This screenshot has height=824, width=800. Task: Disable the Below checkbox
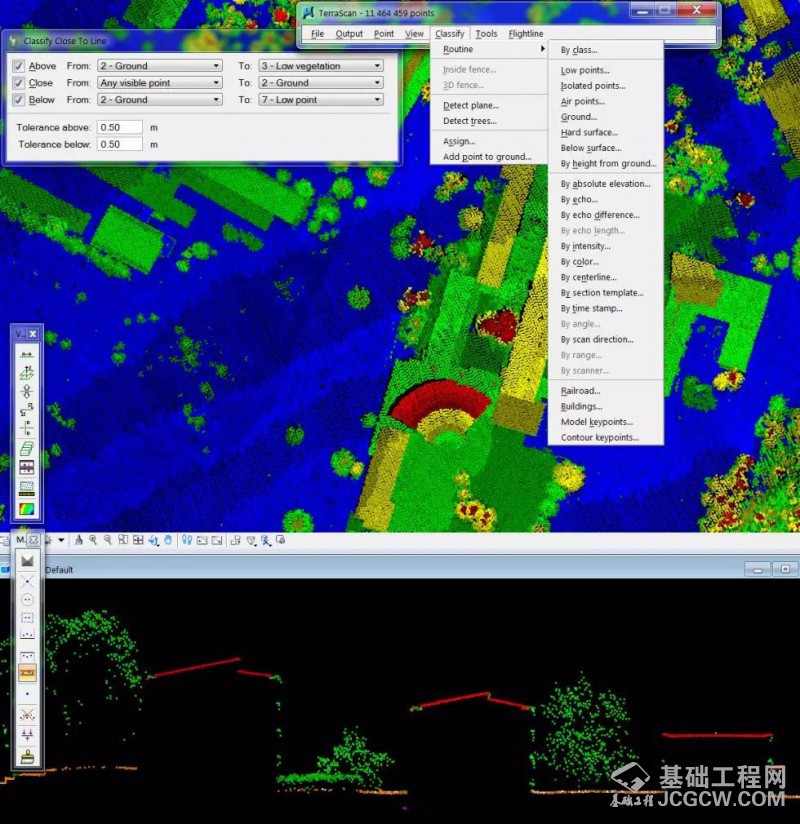point(19,100)
